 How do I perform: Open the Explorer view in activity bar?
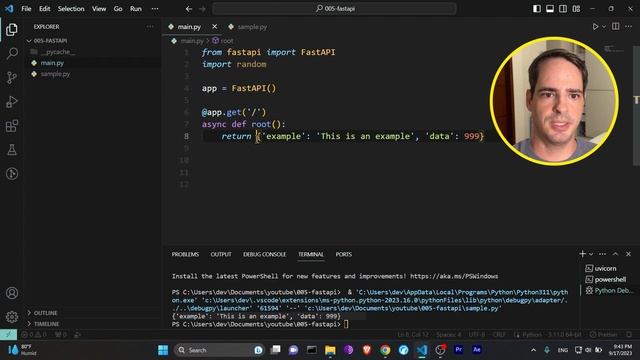(x=12, y=29)
